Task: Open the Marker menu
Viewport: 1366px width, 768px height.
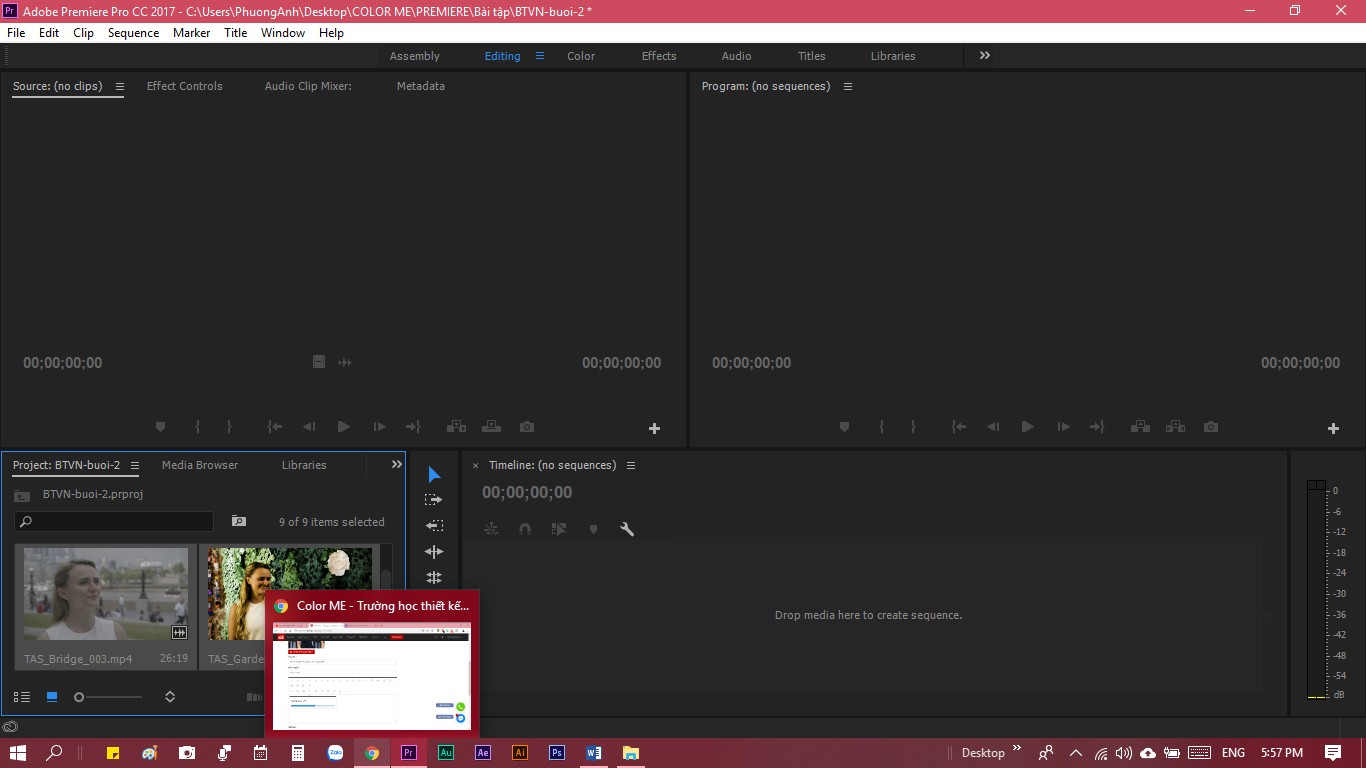Action: point(191,33)
